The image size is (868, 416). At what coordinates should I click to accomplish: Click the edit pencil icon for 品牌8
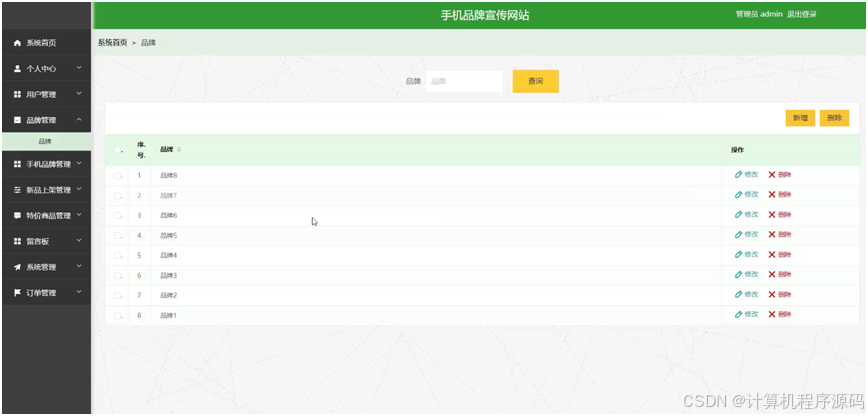tap(738, 174)
